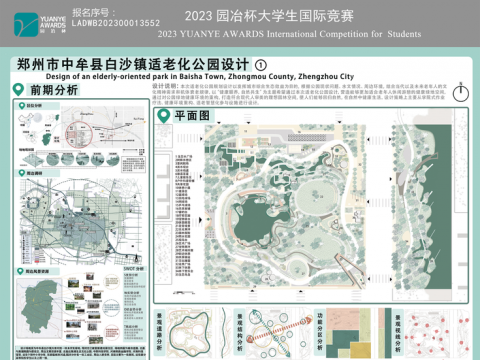Click the vertical label "景观道路分析"

pos(159,331)
